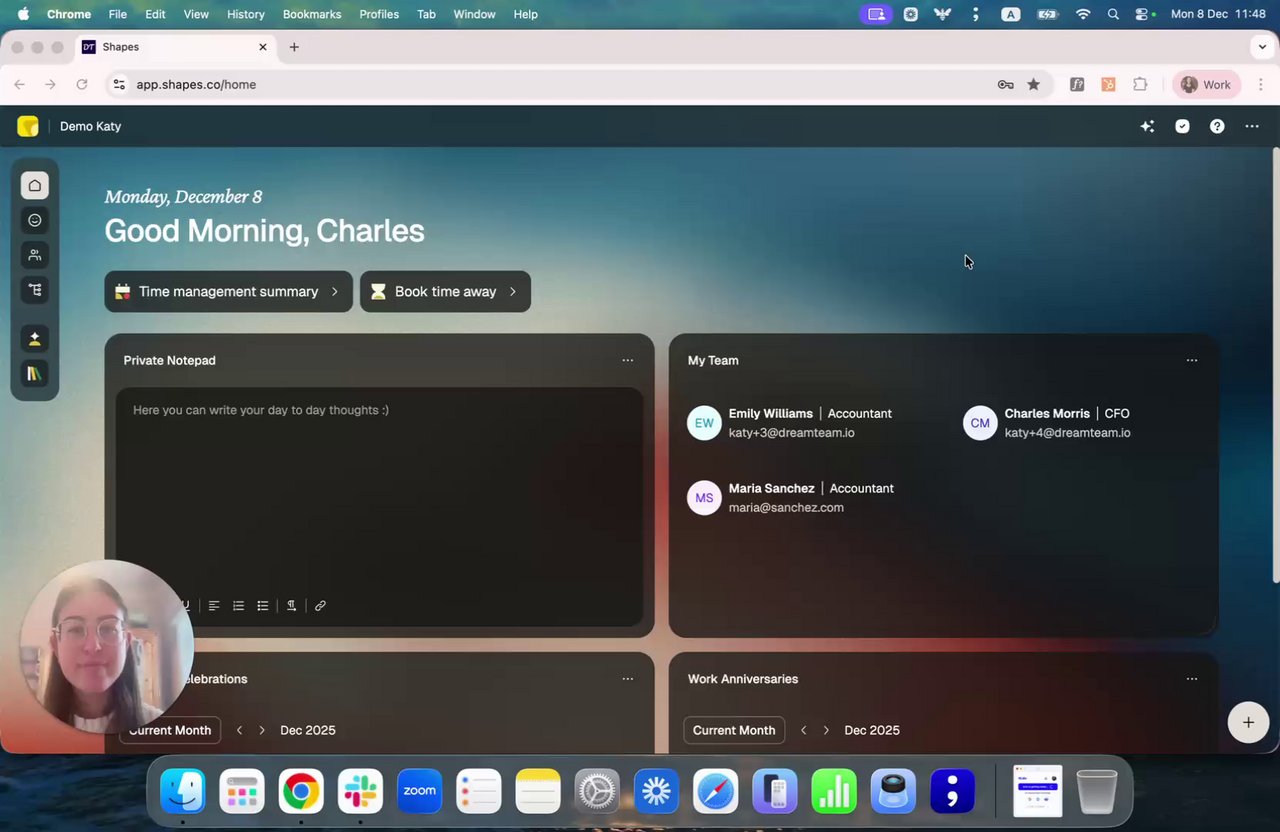The height and width of the screenshot is (832, 1280).
Task: Select Emily Williams team member
Action: pyautogui.click(x=790, y=423)
